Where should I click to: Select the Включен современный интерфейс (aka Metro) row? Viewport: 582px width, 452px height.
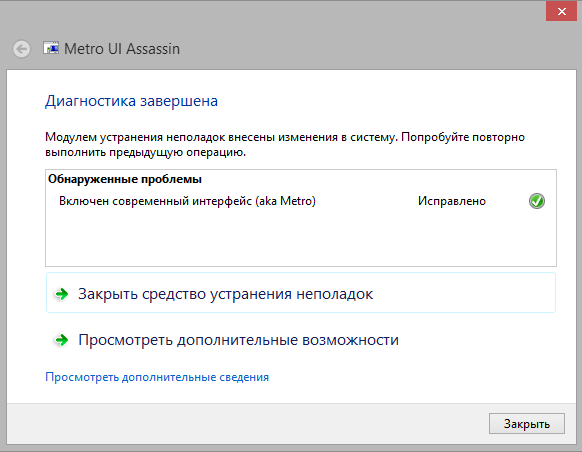tap(301, 201)
